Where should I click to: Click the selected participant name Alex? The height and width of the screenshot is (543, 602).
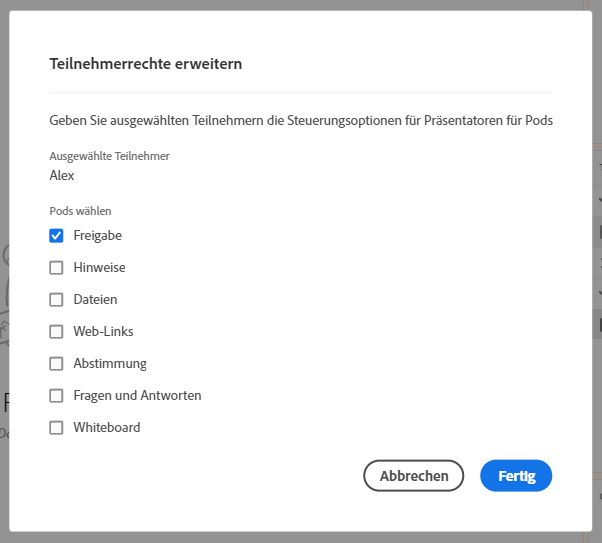[62, 176]
